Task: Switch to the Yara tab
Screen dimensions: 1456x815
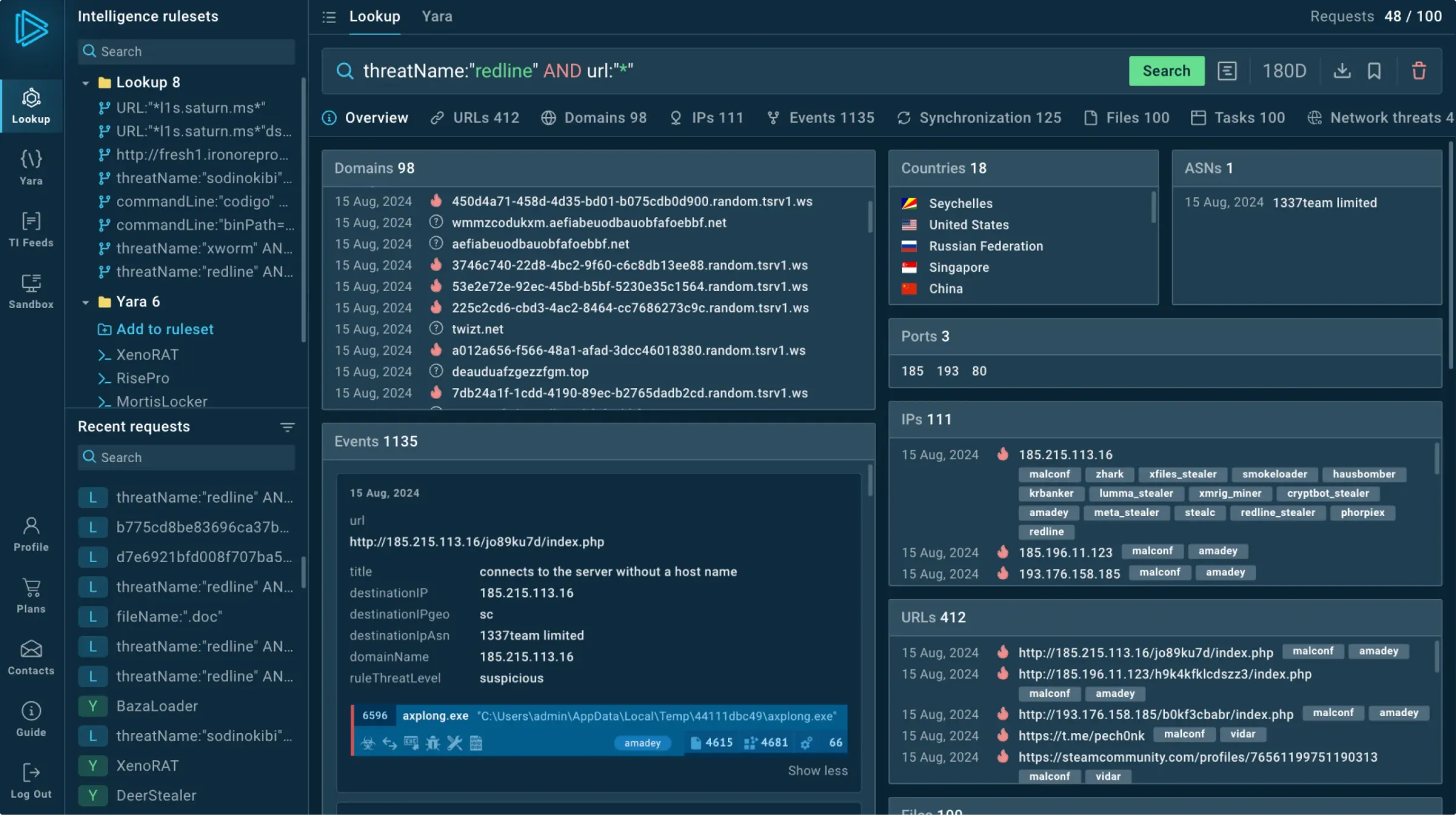Action: click(437, 17)
